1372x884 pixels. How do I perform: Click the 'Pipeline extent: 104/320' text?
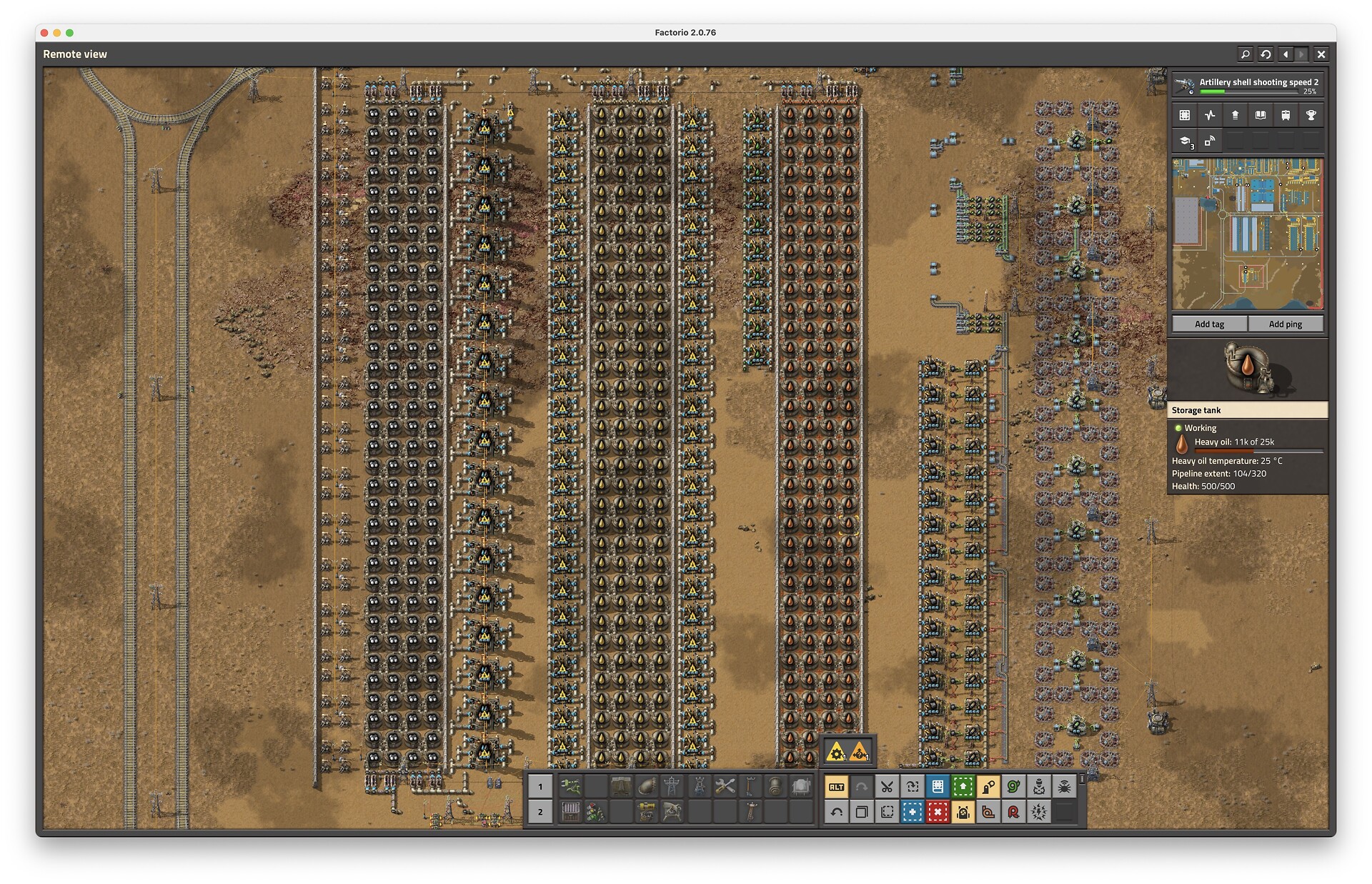pyautogui.click(x=1219, y=474)
